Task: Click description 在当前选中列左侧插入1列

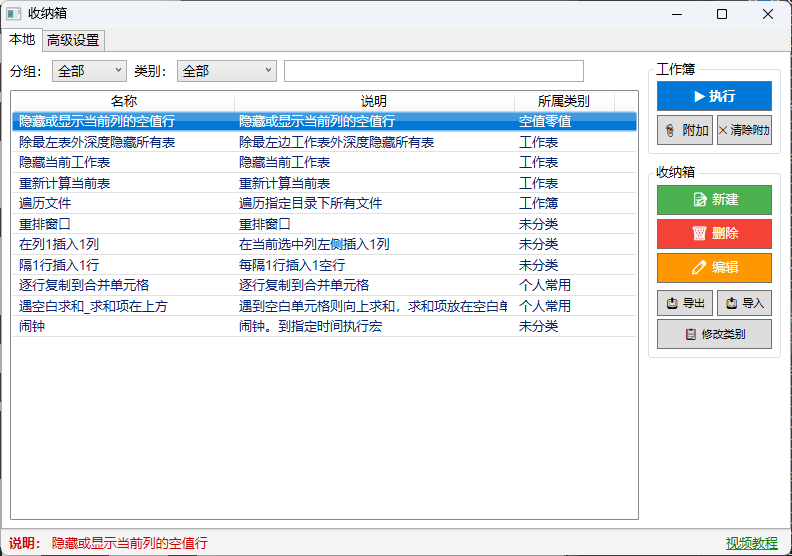Action: [314, 244]
